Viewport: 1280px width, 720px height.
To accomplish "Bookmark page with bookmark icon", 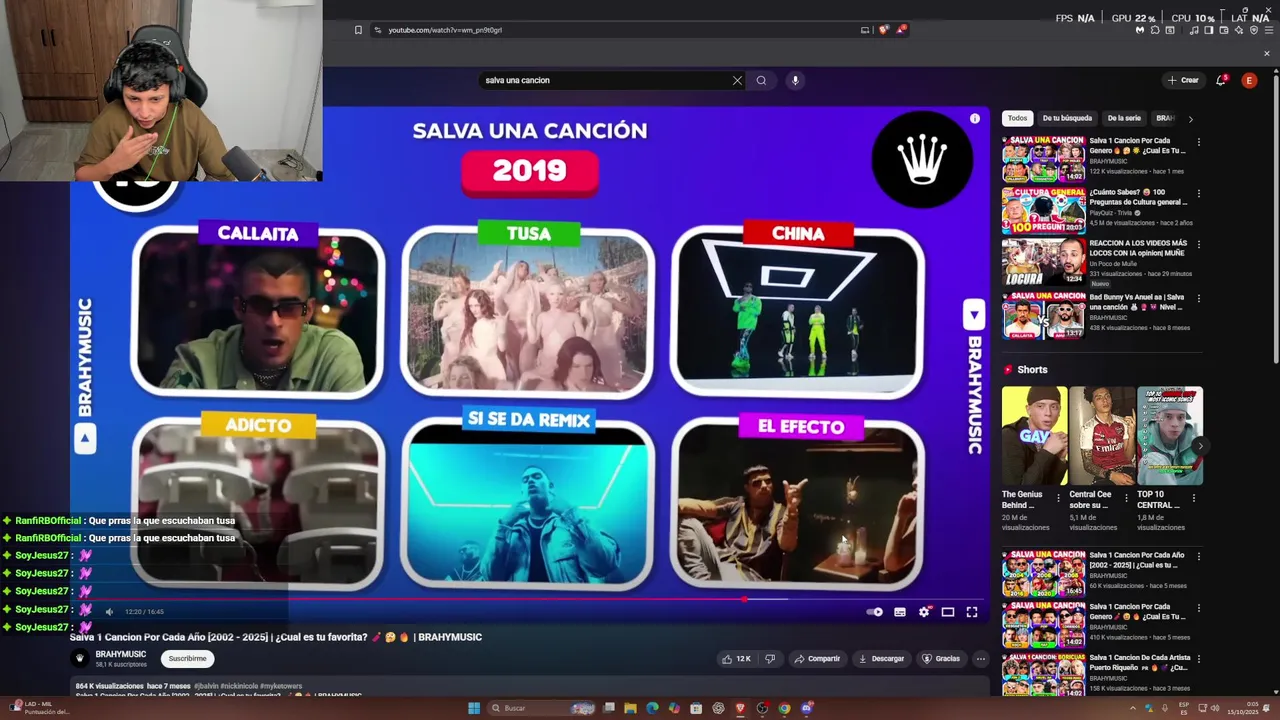I will click(358, 30).
